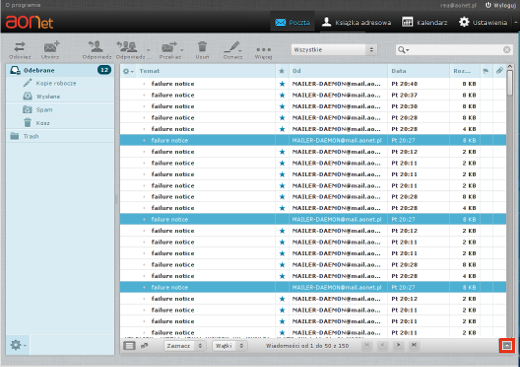Toggle star on the Pt 20:30 message
Viewport: 520px width, 367px height.
(x=282, y=106)
